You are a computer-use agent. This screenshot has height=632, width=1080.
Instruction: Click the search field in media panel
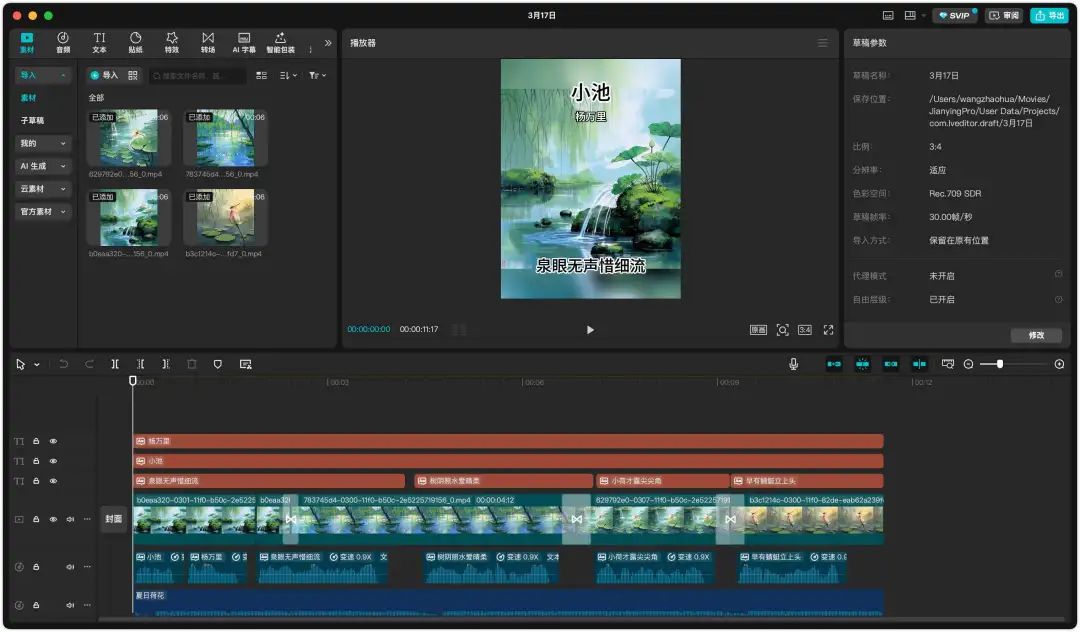point(198,75)
